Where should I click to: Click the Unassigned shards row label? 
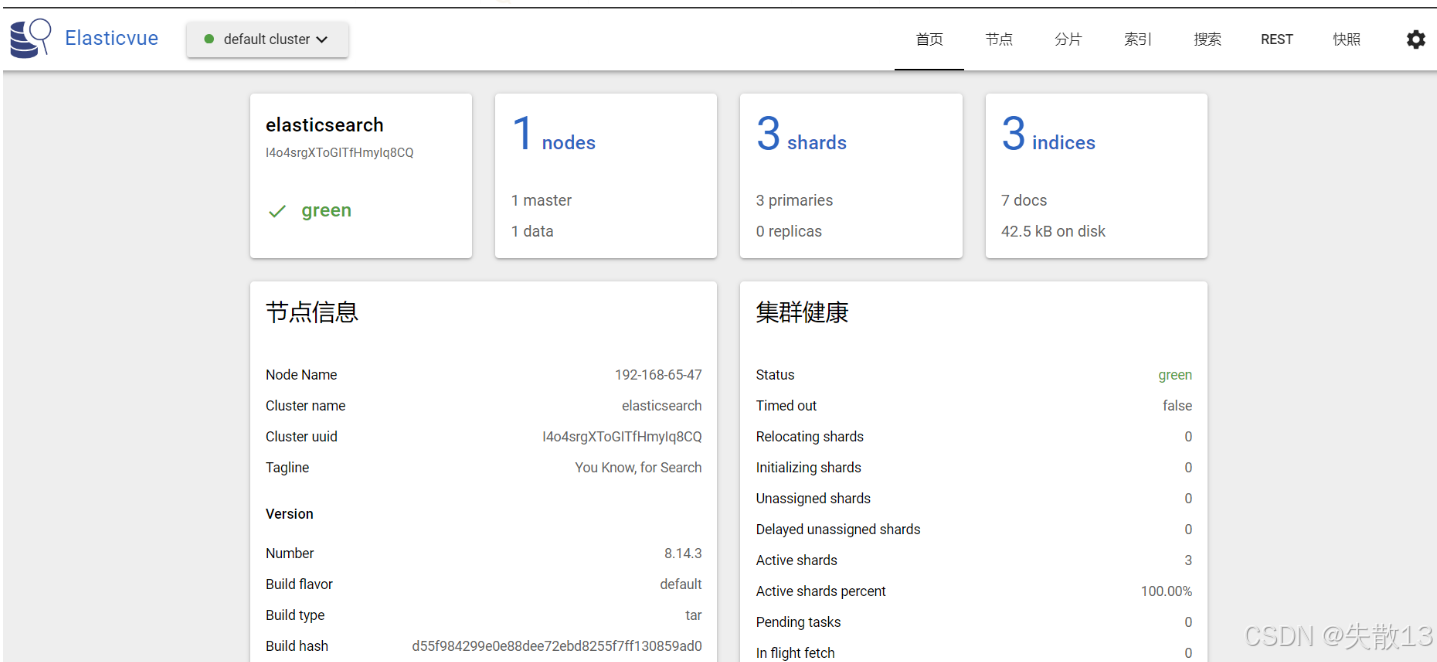[x=813, y=498]
